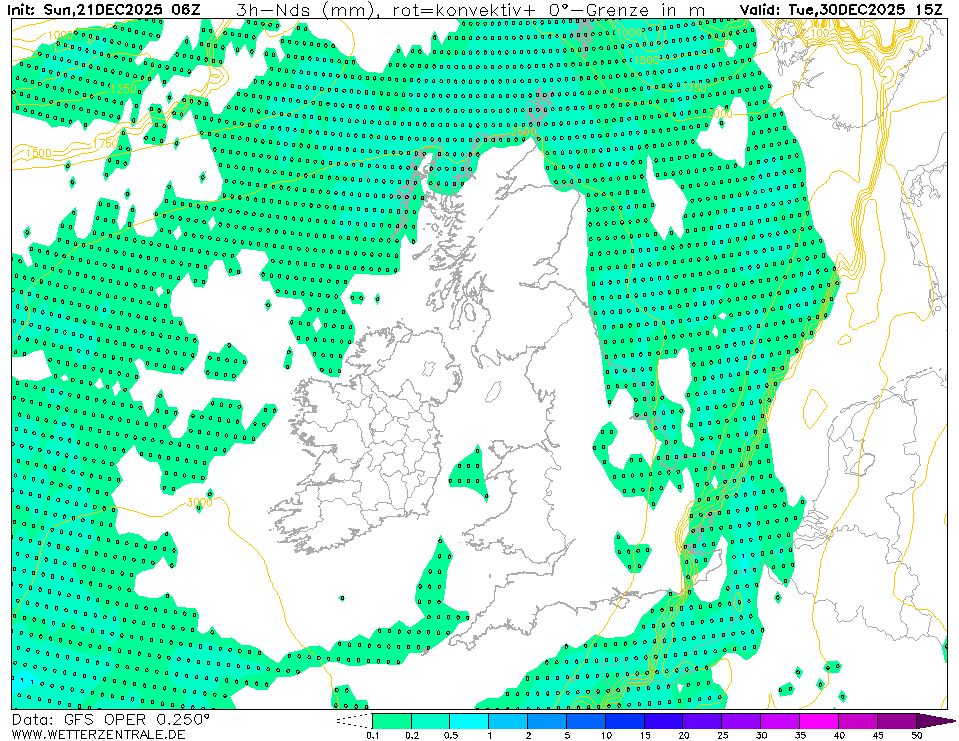This screenshot has height=741, width=959.
Task: Click the lightest green 0.1 mm legend swatch
Action: [391, 720]
